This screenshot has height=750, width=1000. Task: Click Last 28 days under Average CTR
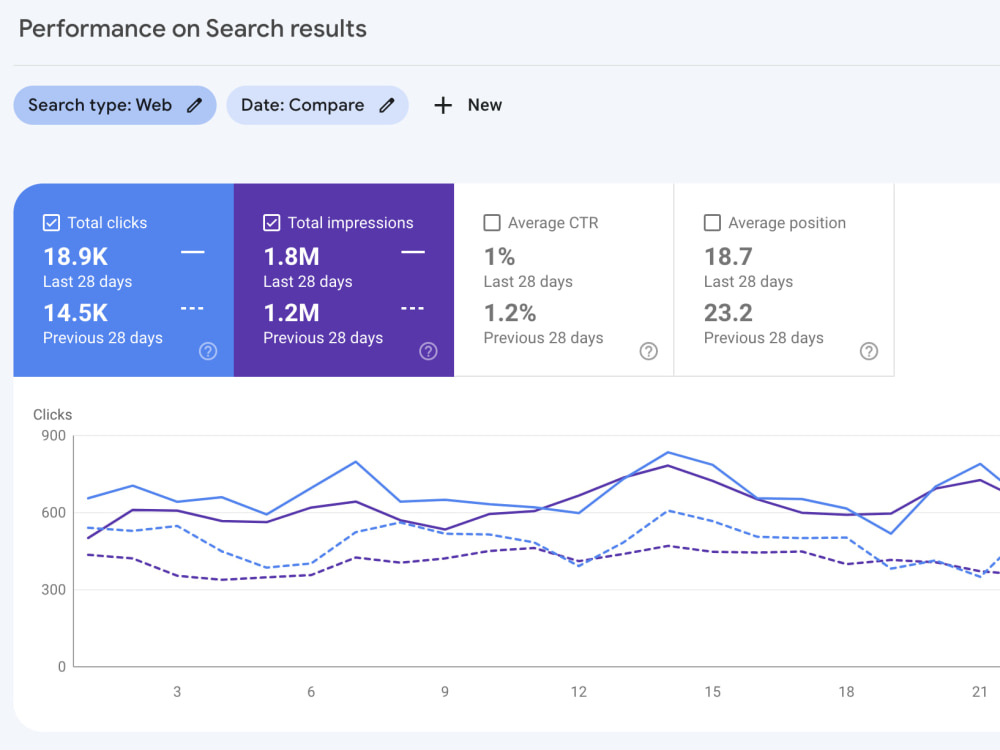point(528,282)
